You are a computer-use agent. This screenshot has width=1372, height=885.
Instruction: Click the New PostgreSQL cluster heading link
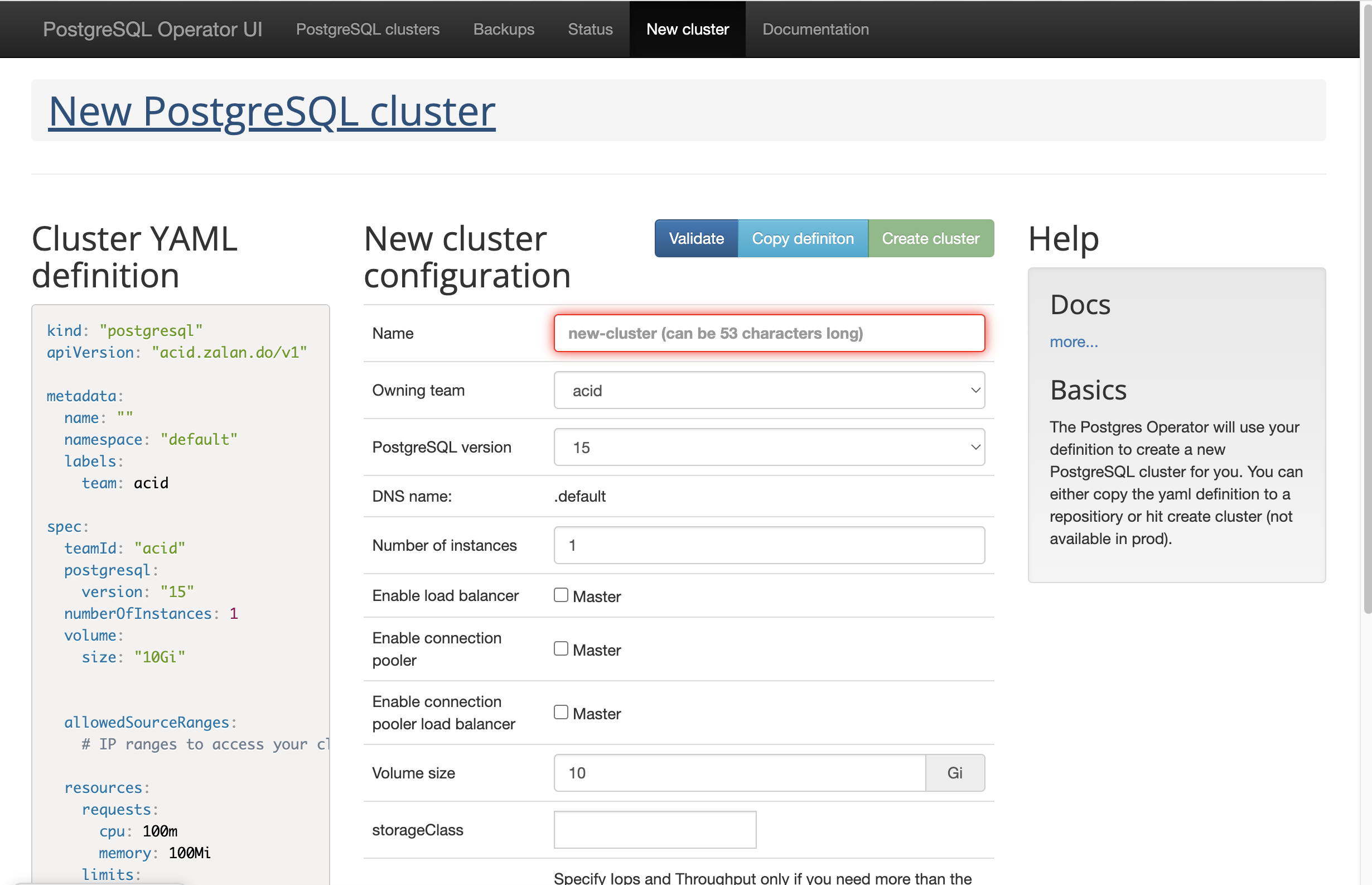click(x=272, y=110)
